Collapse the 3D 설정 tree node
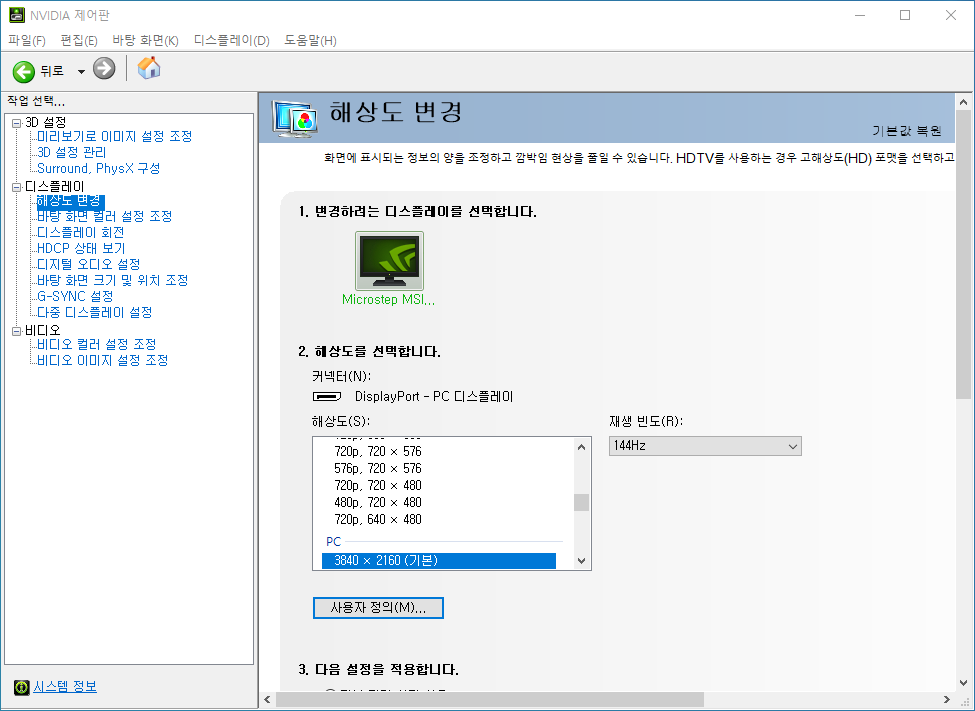 (17, 123)
